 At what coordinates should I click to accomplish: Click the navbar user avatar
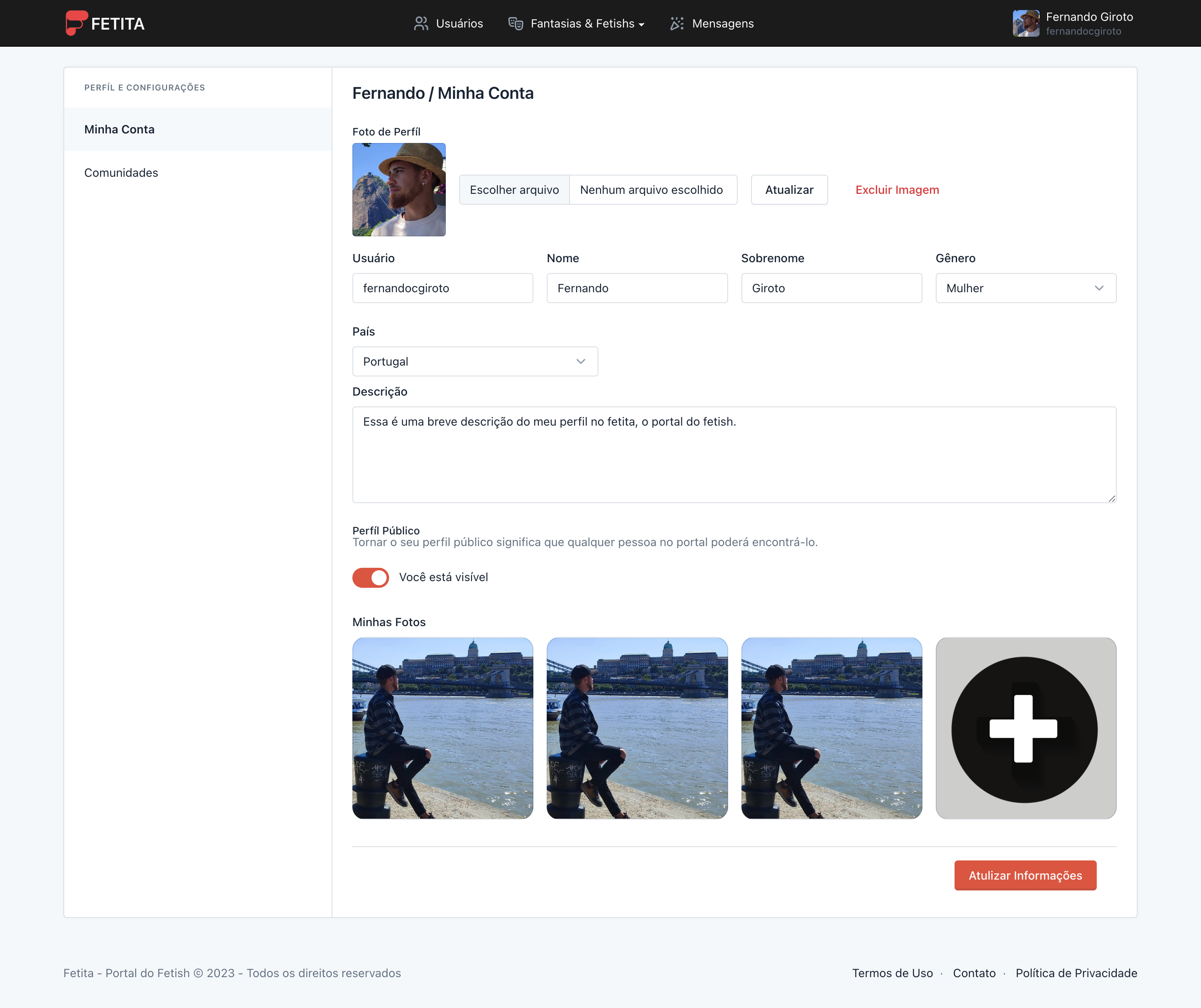tap(1026, 23)
